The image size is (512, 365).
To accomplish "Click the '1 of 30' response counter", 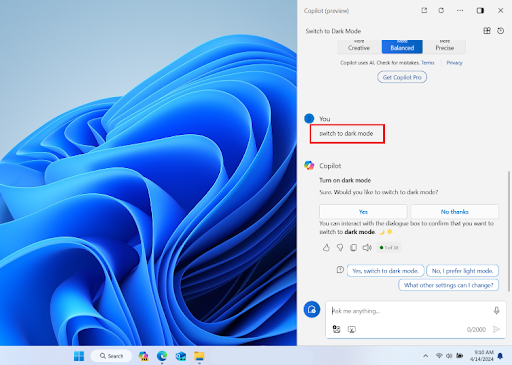I will pyautogui.click(x=389, y=247).
